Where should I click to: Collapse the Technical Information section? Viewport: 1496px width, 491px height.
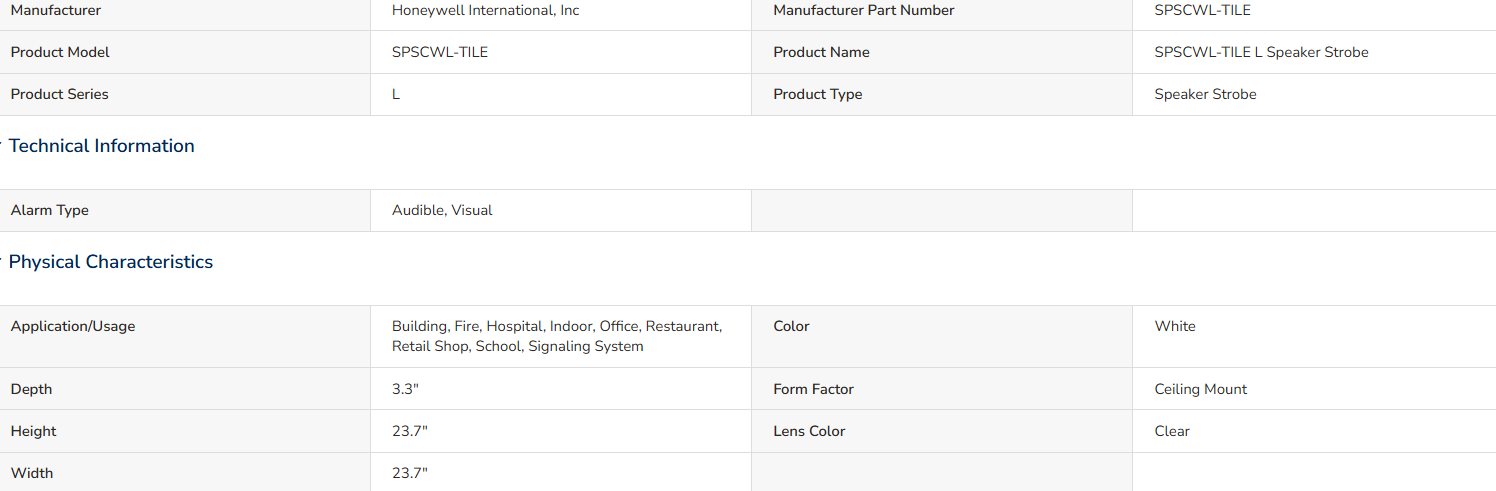101,146
